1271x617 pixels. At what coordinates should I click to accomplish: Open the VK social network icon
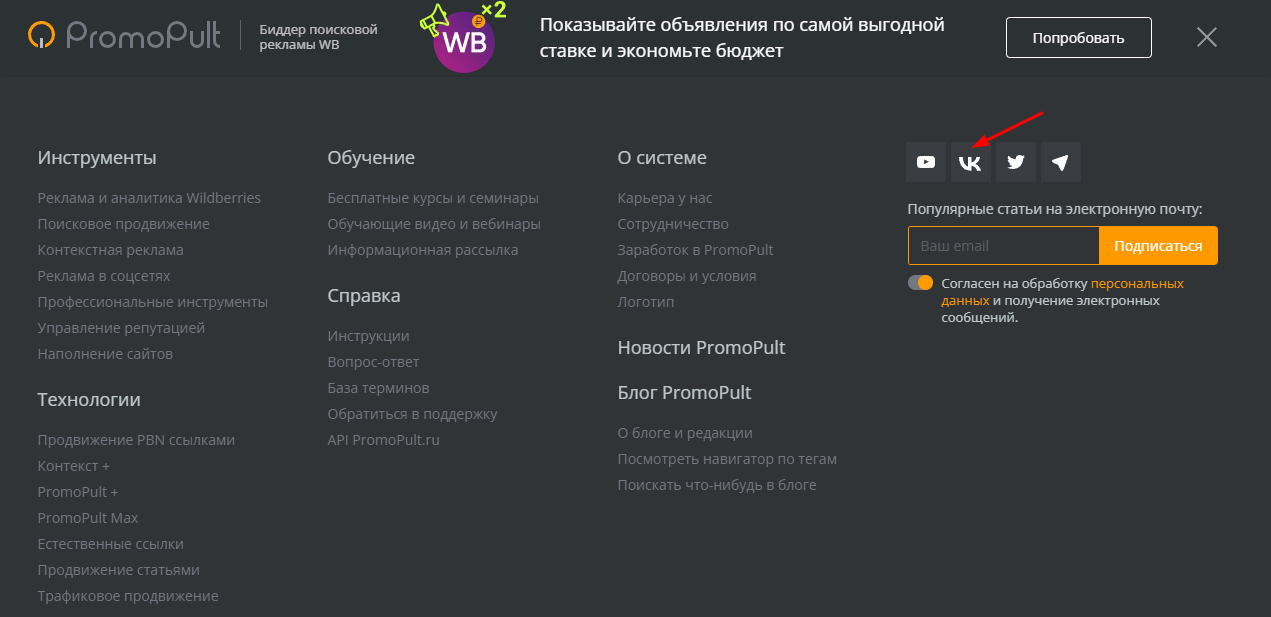point(971,162)
